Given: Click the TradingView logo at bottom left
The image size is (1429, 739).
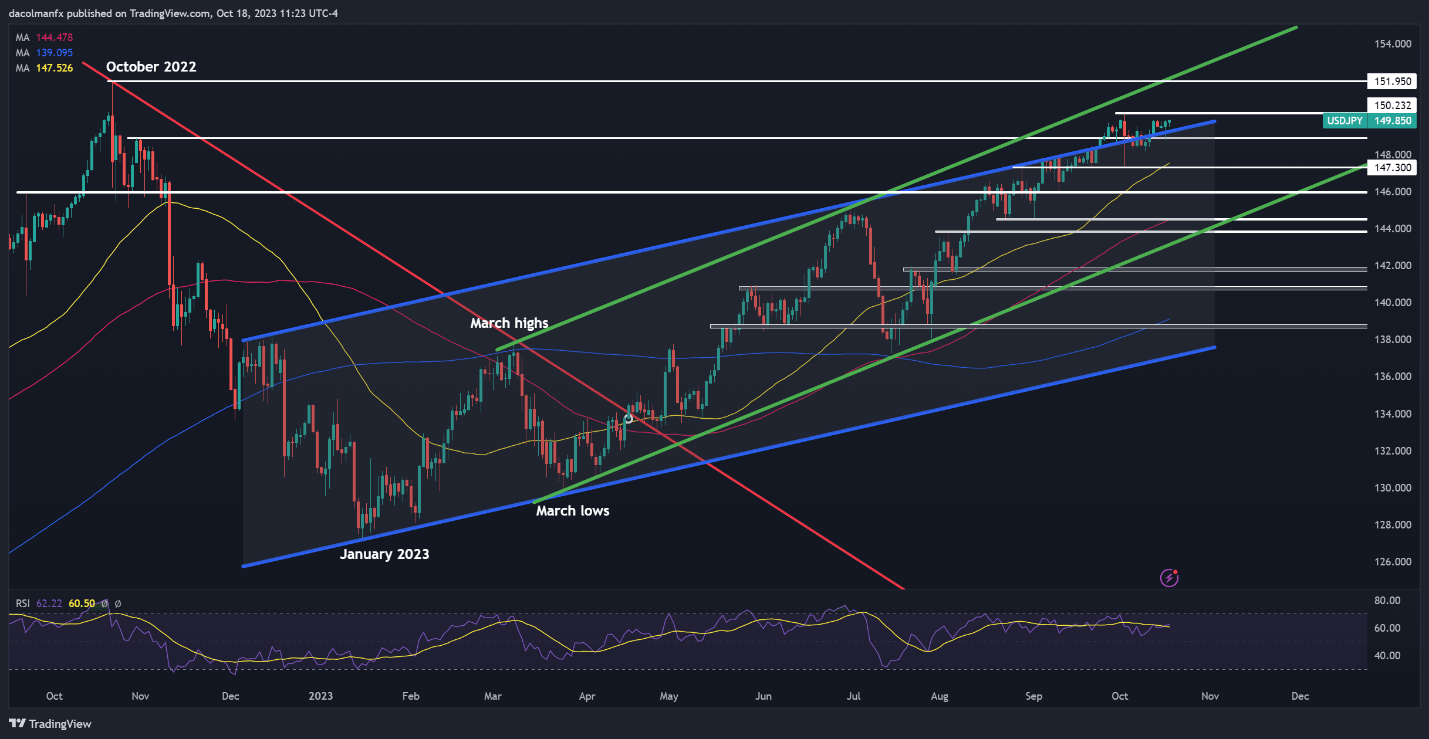Looking at the screenshot, I should point(48,724).
